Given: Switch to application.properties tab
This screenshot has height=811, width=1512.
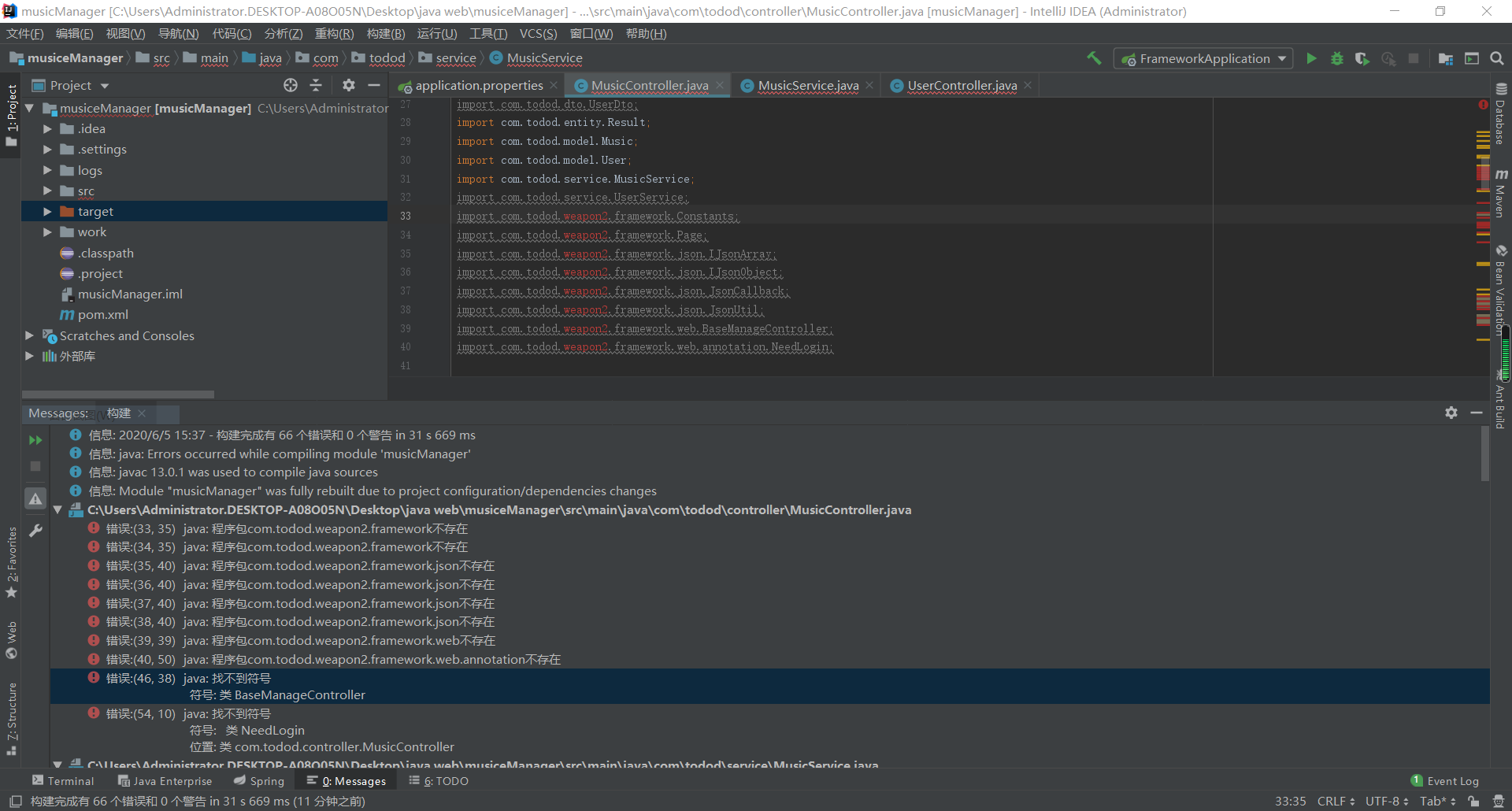Looking at the screenshot, I should pos(479,85).
